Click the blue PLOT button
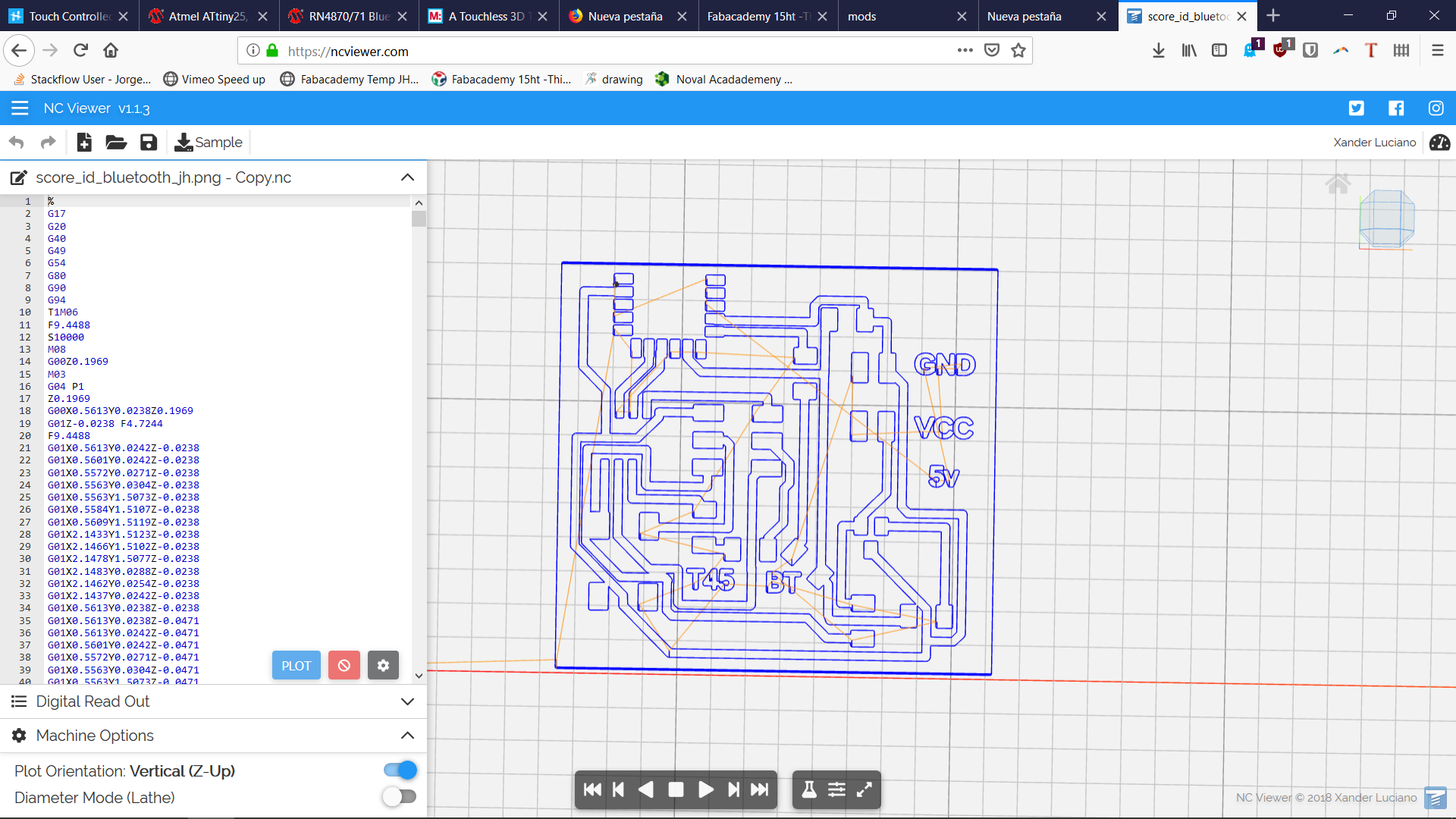 click(x=296, y=666)
